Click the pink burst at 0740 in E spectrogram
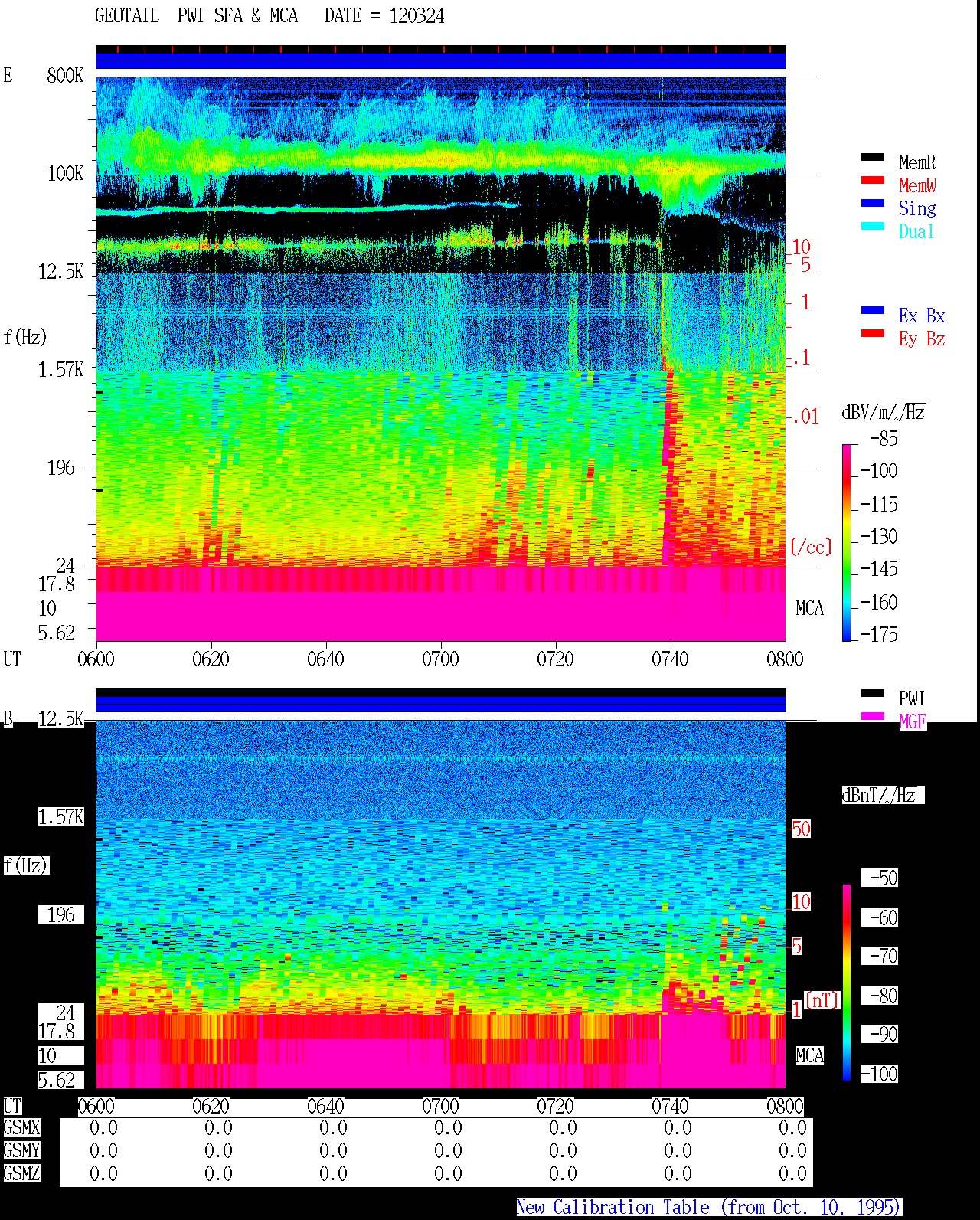 (x=670, y=467)
